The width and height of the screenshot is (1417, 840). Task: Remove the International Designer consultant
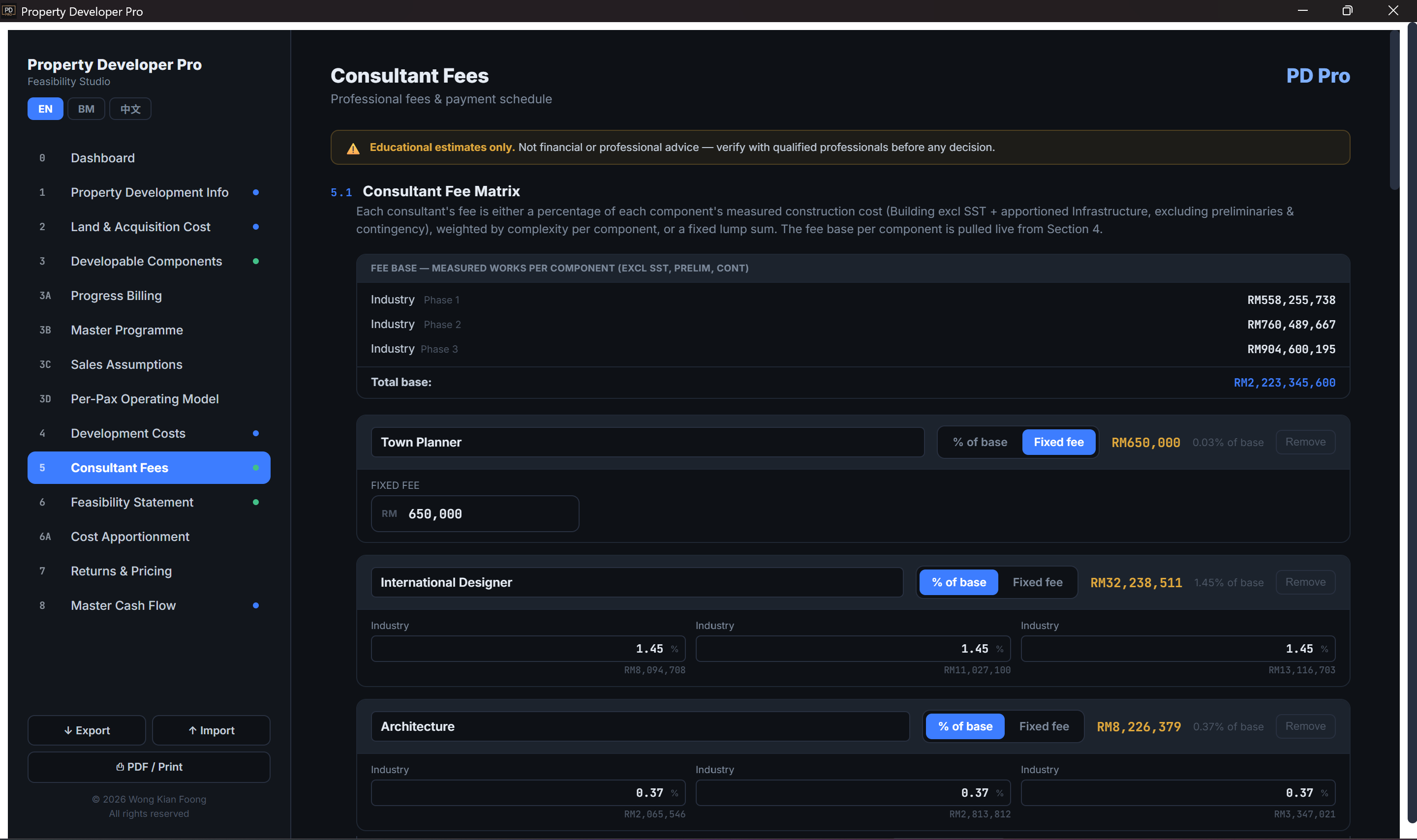point(1305,582)
